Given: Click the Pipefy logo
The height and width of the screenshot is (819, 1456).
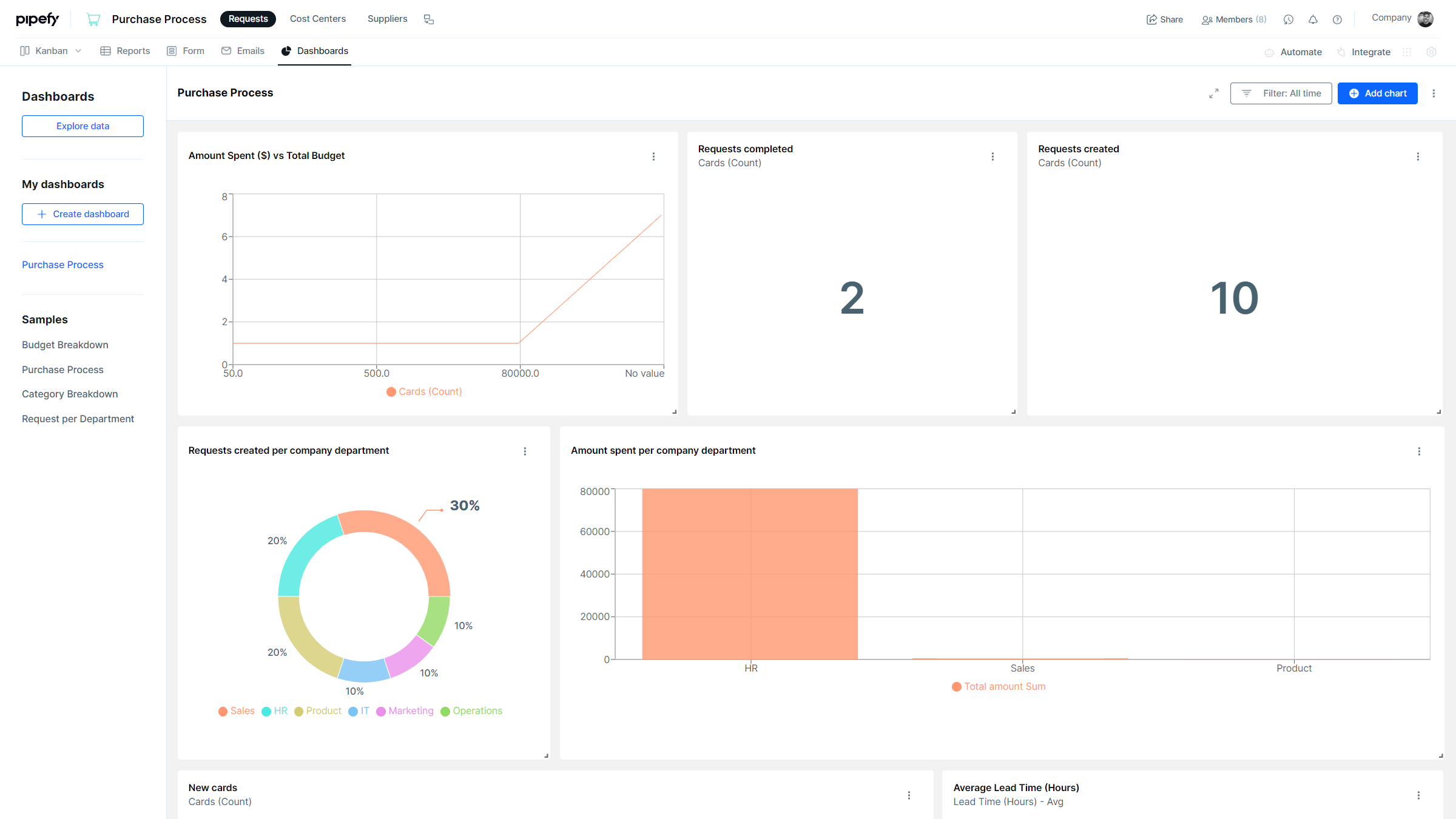Looking at the screenshot, I should [x=38, y=19].
